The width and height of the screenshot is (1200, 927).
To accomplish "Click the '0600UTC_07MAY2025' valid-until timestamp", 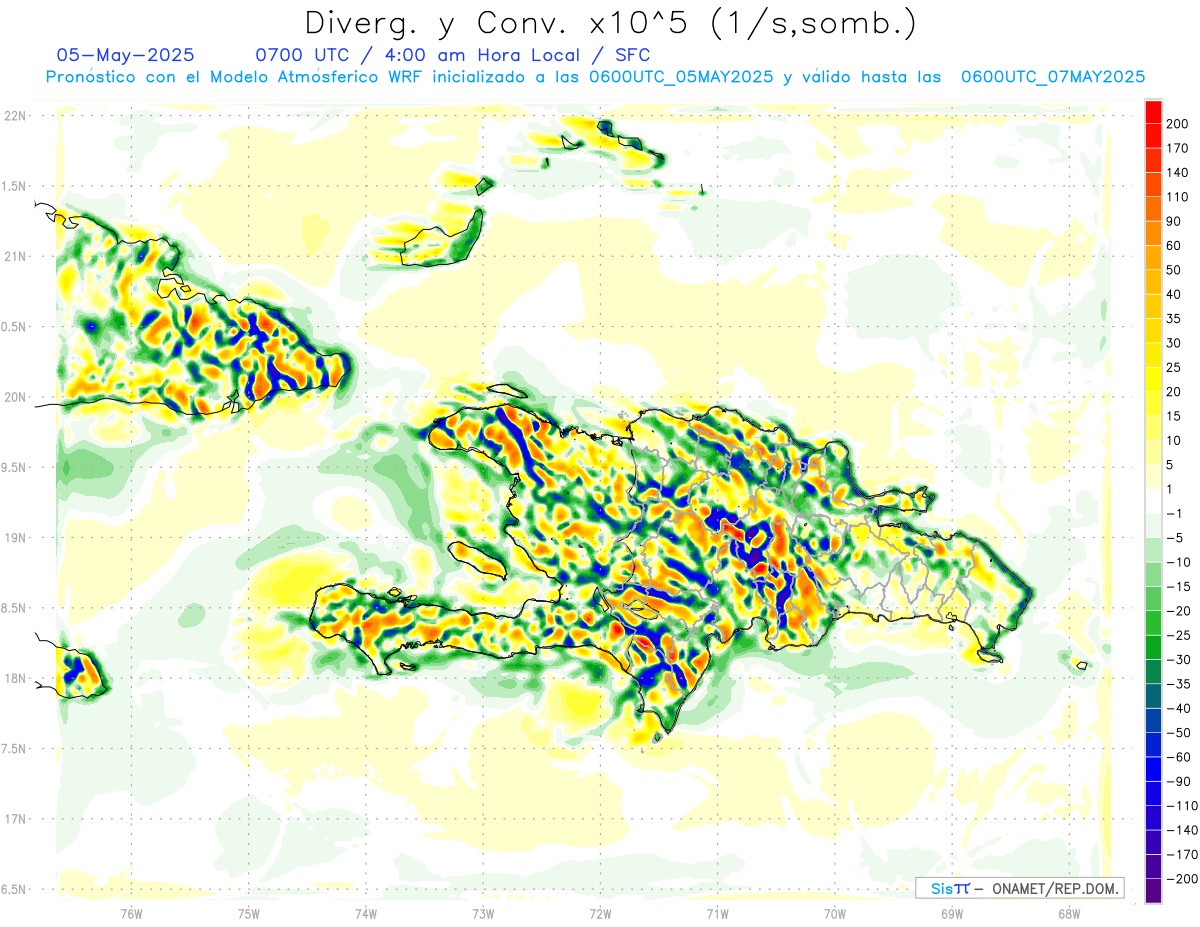I will click(1052, 76).
